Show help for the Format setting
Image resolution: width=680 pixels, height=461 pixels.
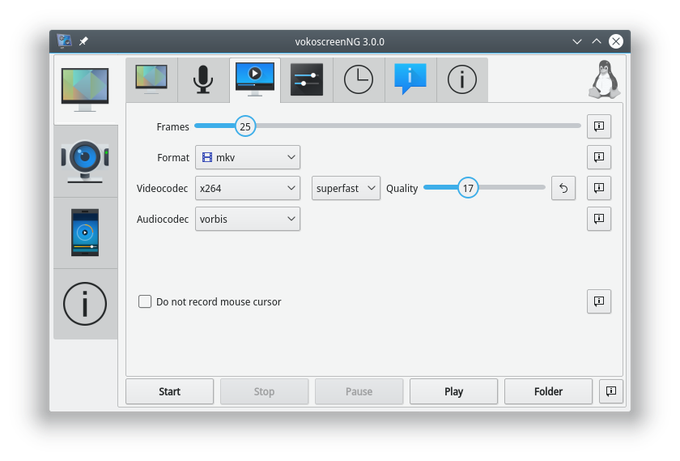[x=599, y=157]
